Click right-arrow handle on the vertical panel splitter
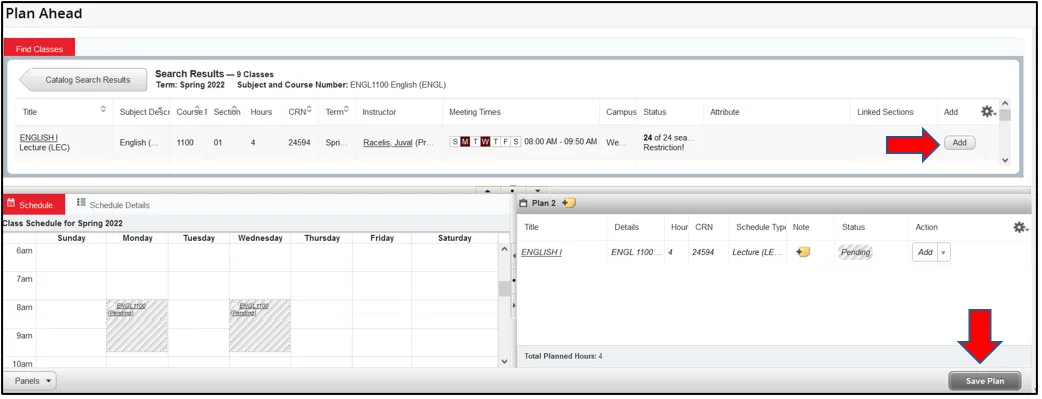 pos(513,305)
